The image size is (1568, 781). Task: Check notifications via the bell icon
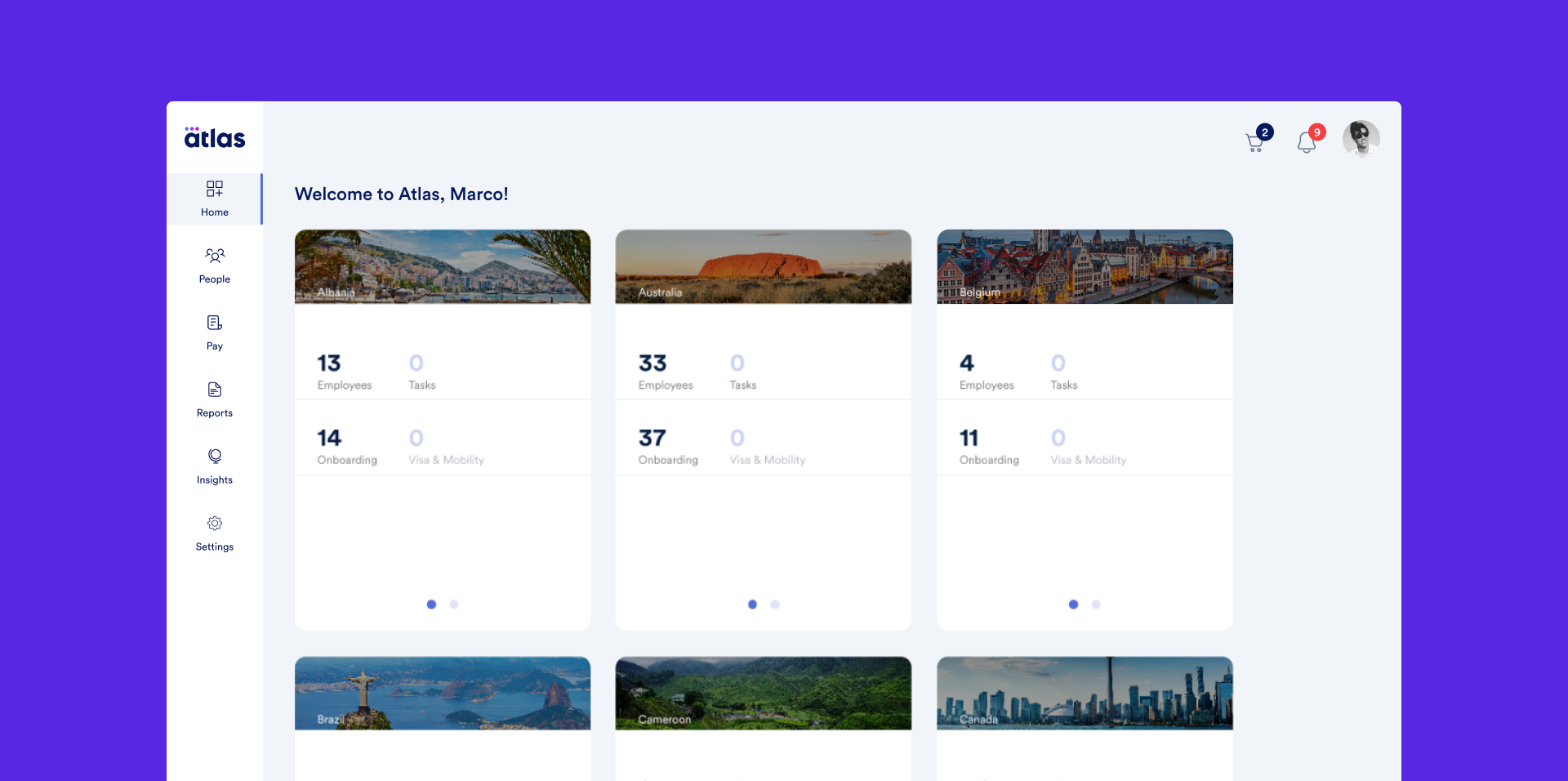click(x=1307, y=141)
